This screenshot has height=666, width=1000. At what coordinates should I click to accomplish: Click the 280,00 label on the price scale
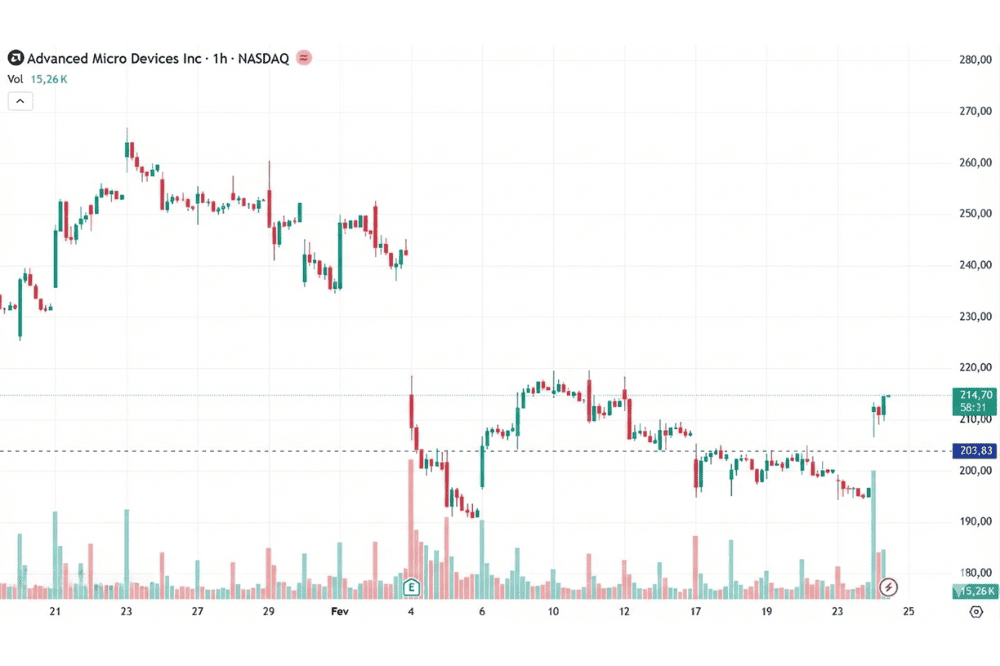click(x=973, y=59)
